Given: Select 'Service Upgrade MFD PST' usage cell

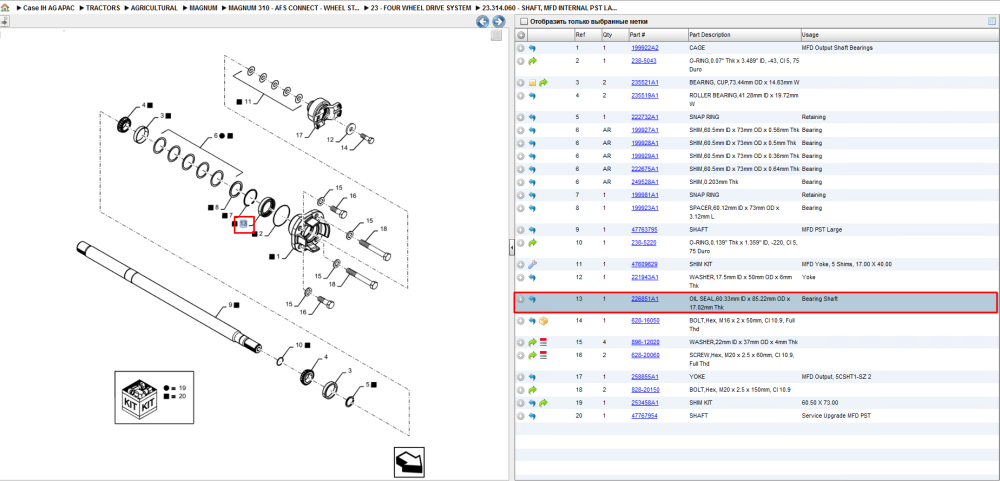Looking at the screenshot, I should click(834, 416).
